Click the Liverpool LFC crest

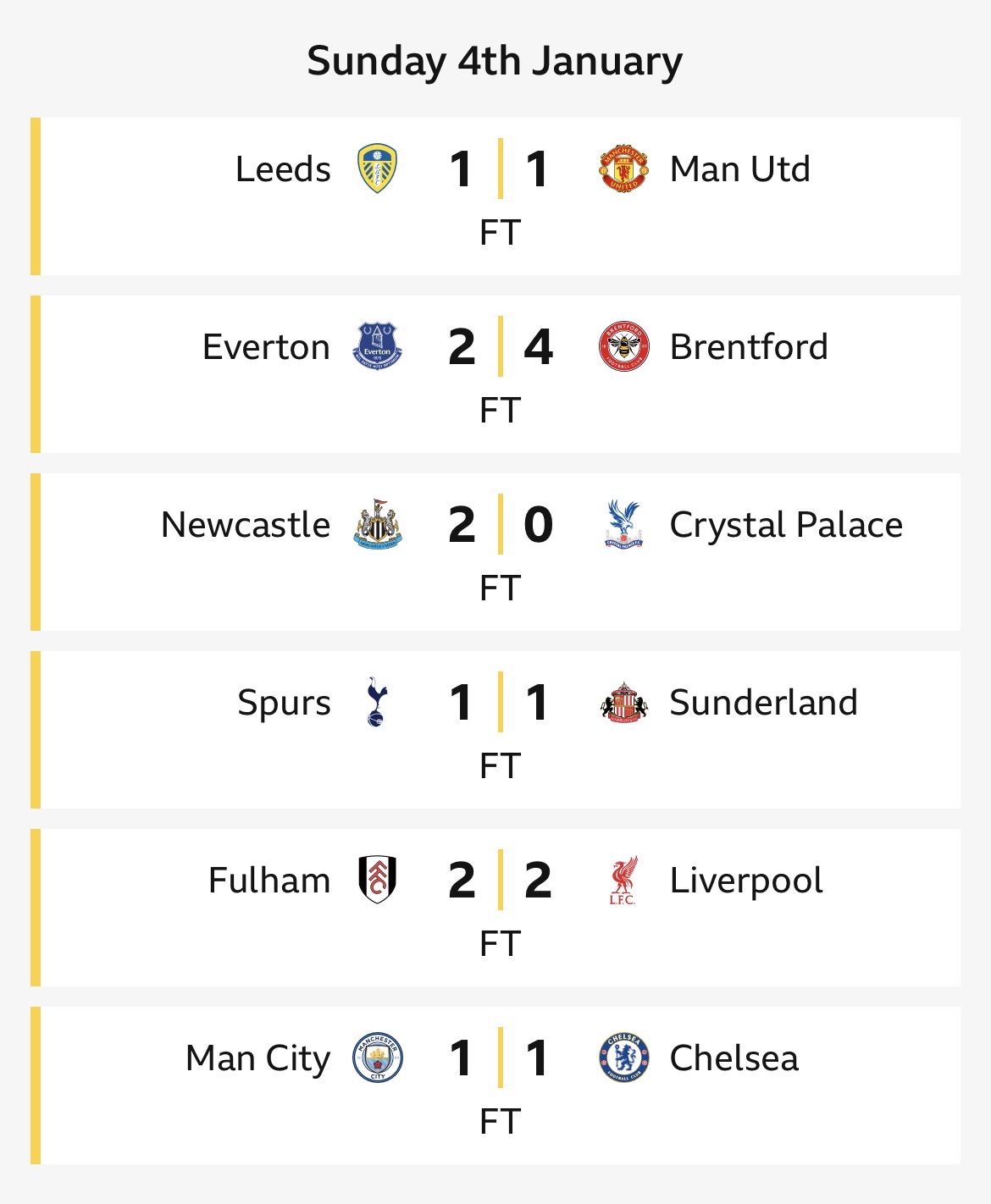pyautogui.click(x=623, y=880)
